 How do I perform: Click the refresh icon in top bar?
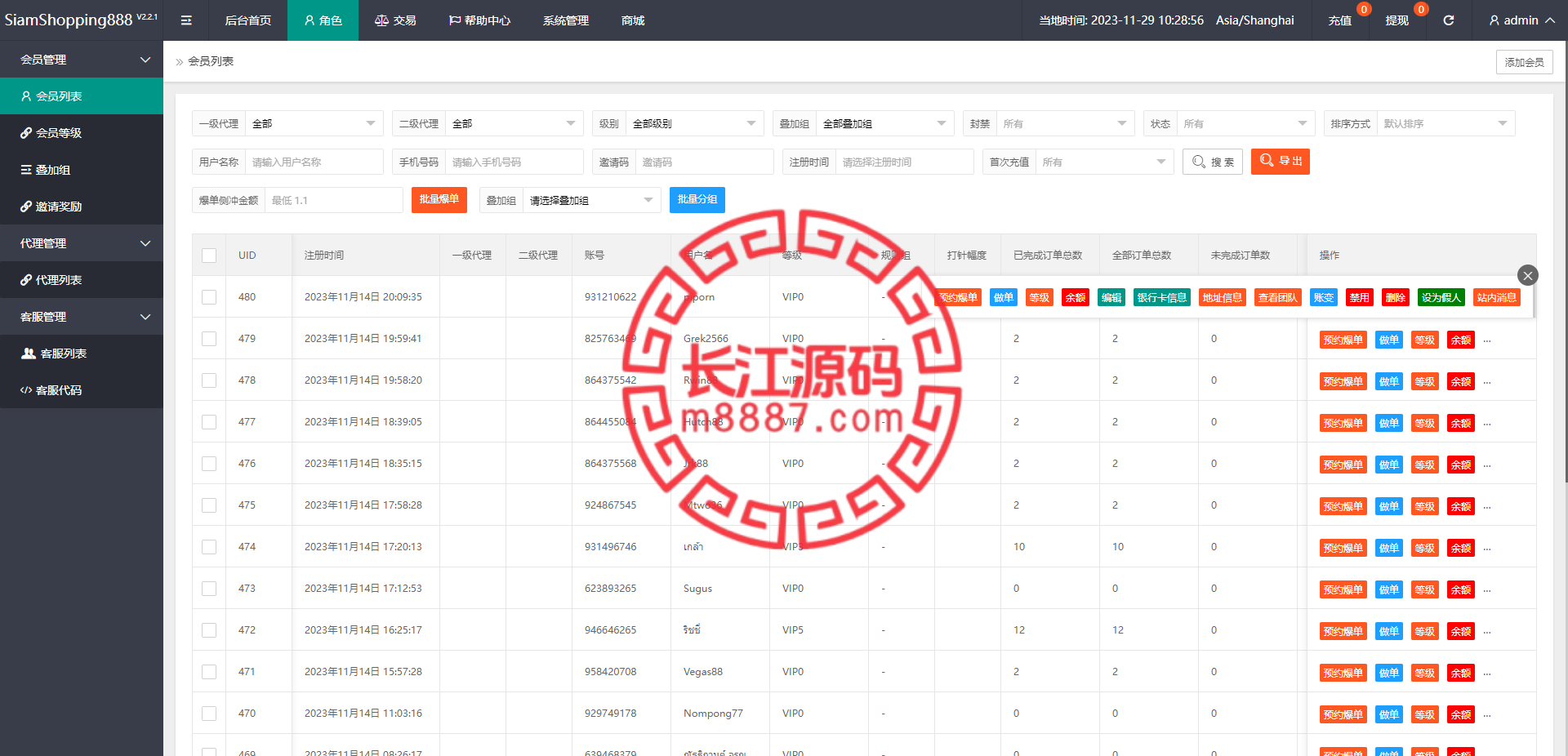[x=1448, y=20]
